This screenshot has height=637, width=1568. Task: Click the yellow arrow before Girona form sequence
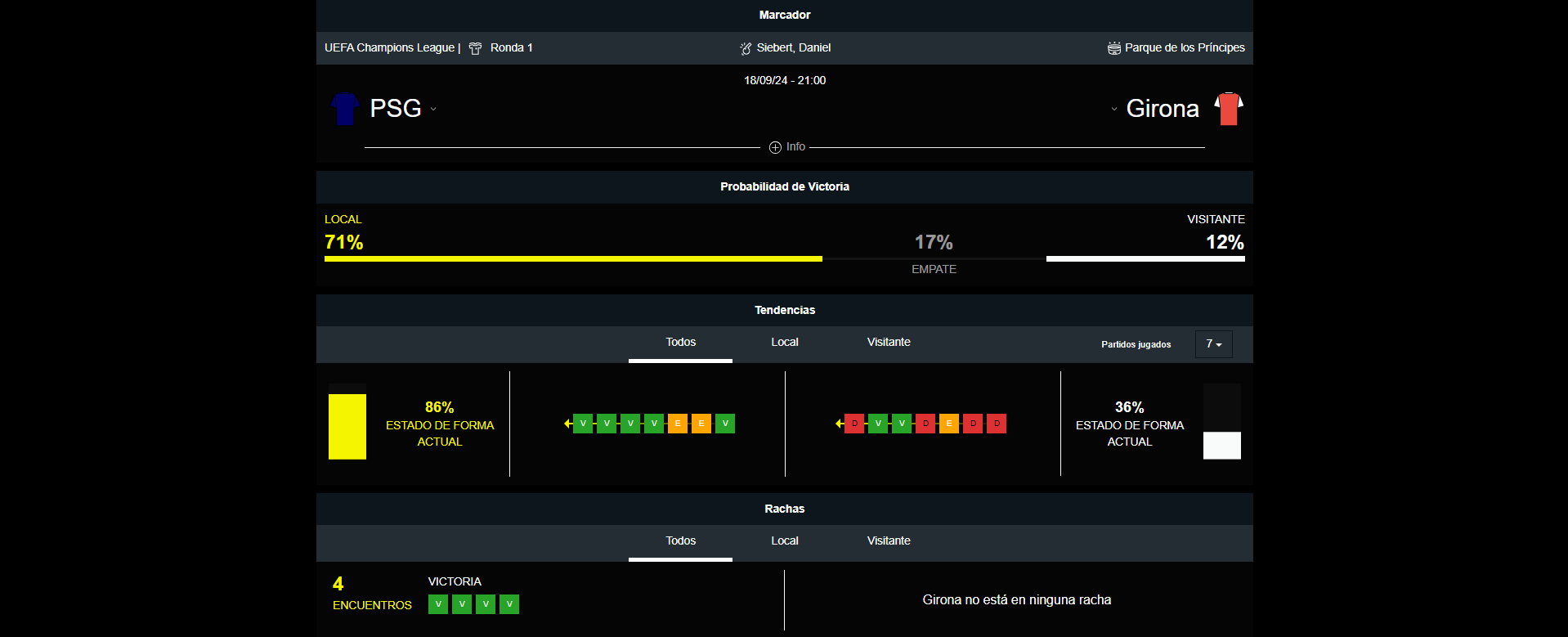[x=840, y=424]
